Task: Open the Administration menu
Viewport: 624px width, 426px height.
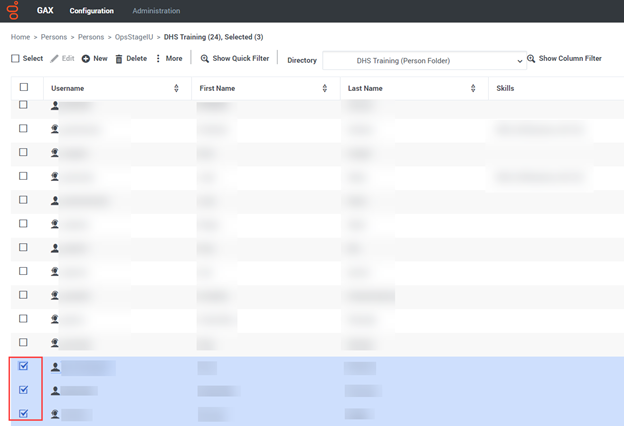Action: (x=156, y=11)
